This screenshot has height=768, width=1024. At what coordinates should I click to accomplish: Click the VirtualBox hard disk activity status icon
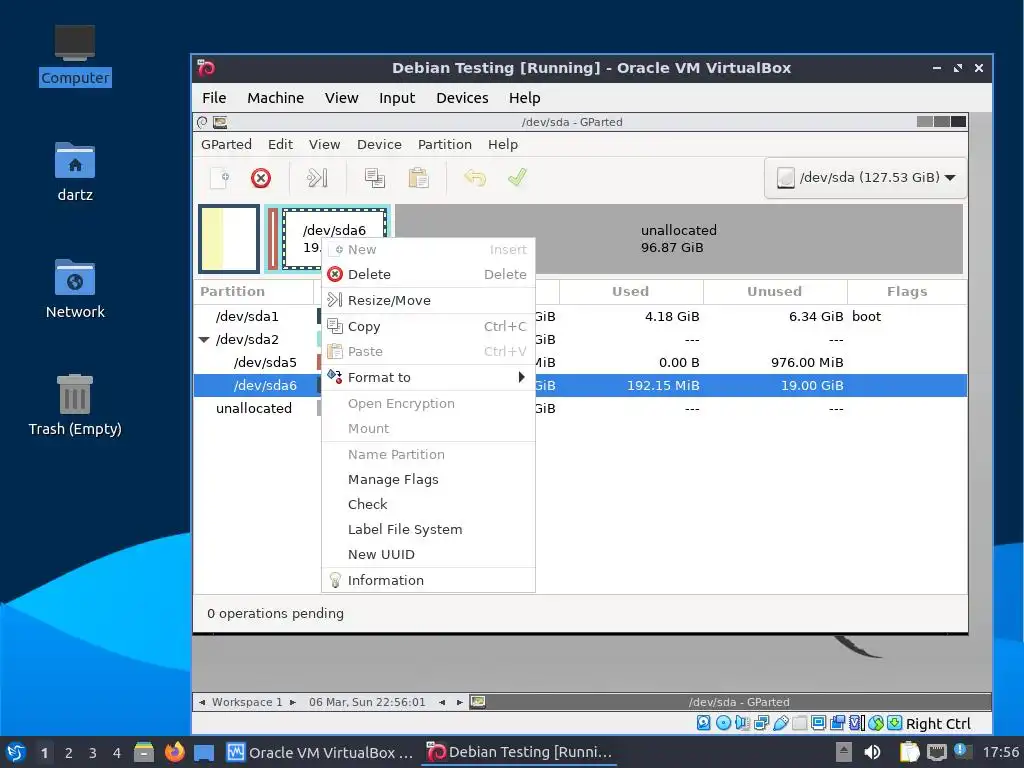(x=703, y=723)
